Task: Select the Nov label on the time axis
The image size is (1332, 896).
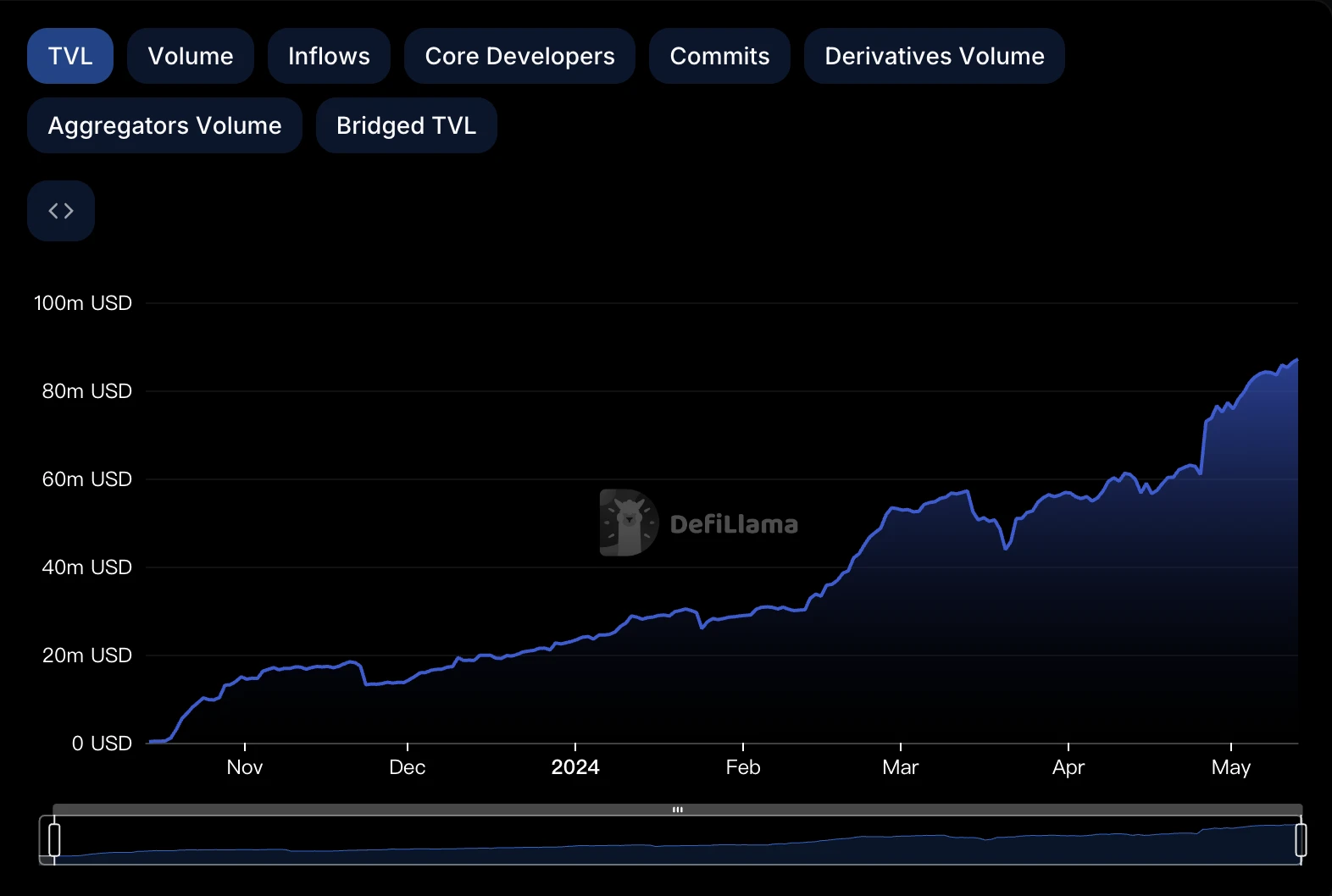Action: pyautogui.click(x=245, y=767)
